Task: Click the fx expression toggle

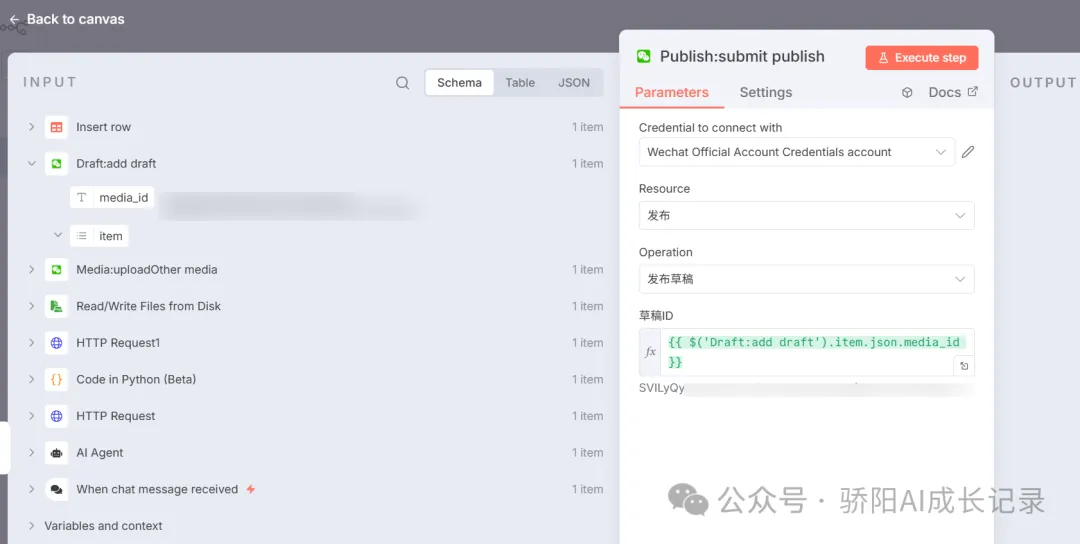Action: pos(650,352)
